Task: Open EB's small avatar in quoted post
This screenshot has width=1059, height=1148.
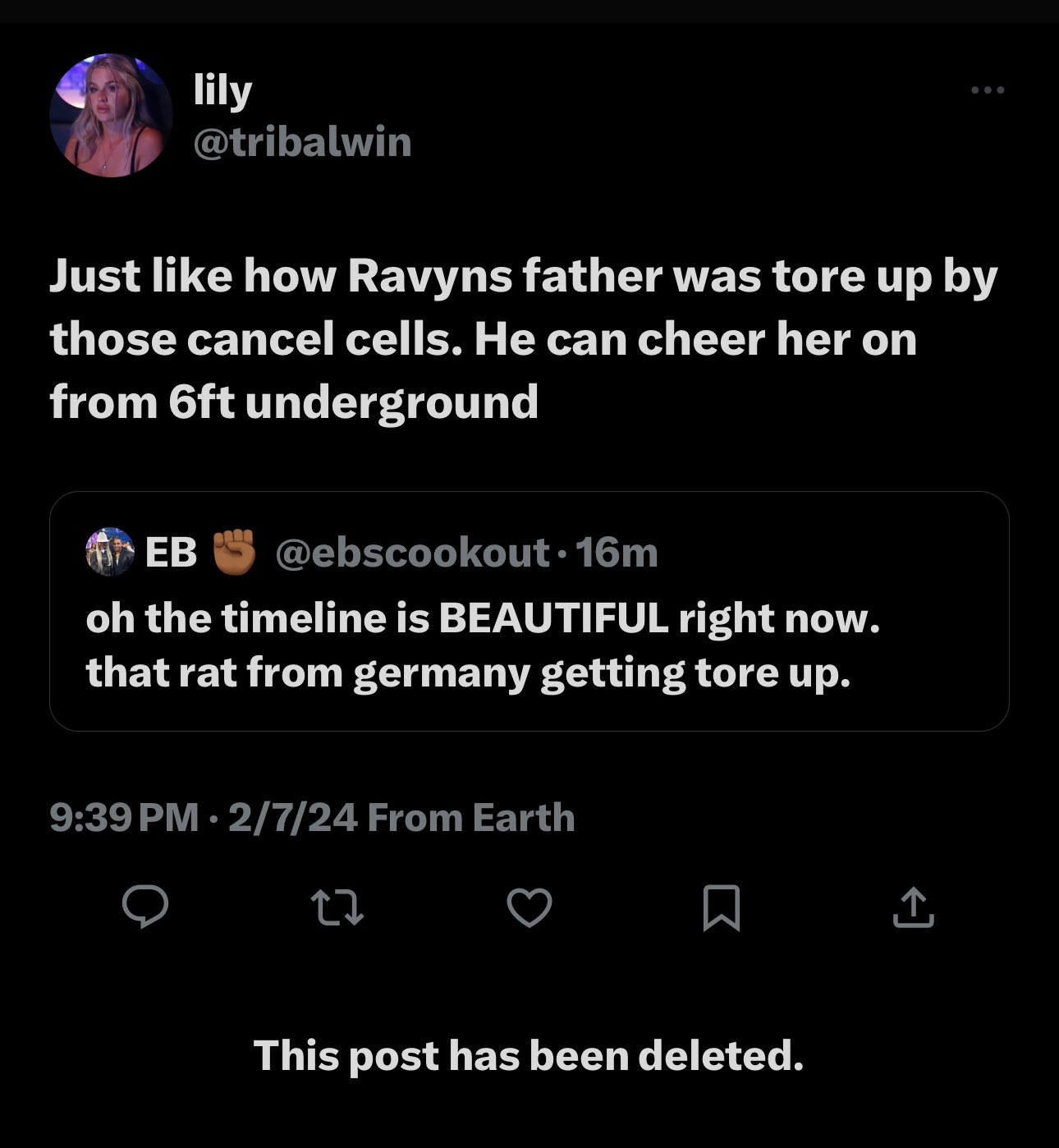Action: (109, 552)
